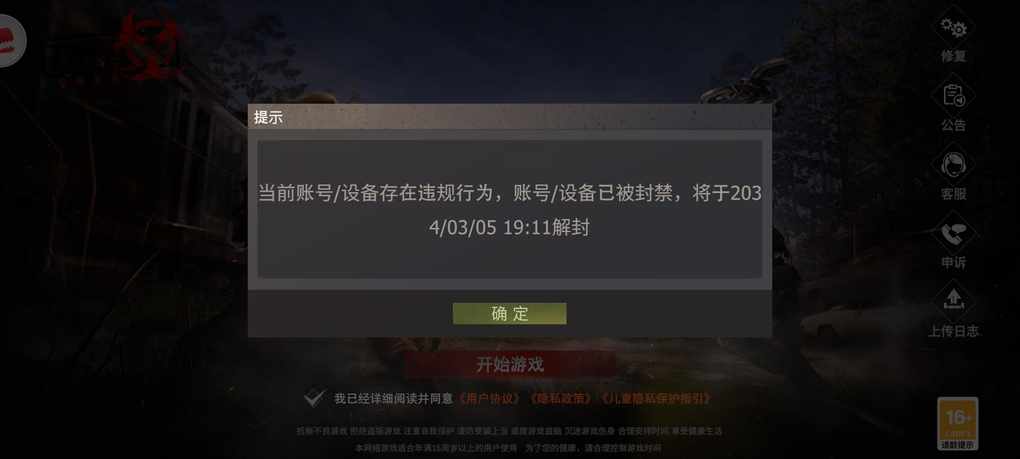Image resolution: width=1020 pixels, height=459 pixels.
Task: Click the 提示 dialog title bar
Action: (x=509, y=117)
